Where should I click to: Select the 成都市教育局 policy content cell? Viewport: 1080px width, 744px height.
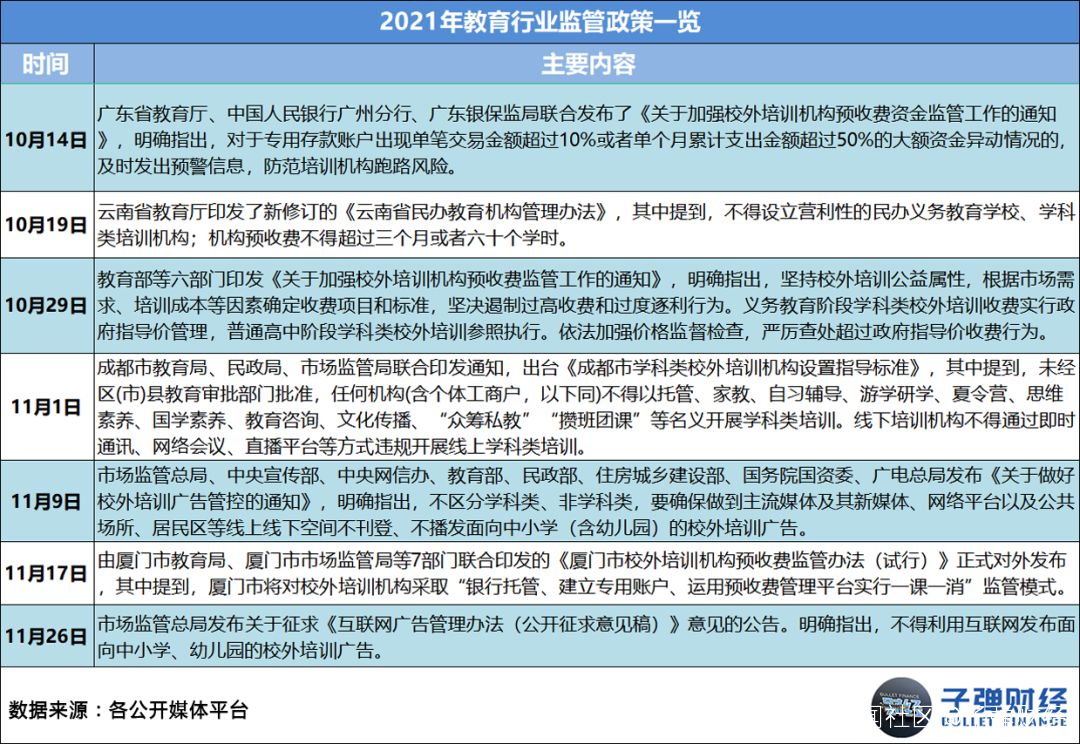pyautogui.click(x=587, y=407)
